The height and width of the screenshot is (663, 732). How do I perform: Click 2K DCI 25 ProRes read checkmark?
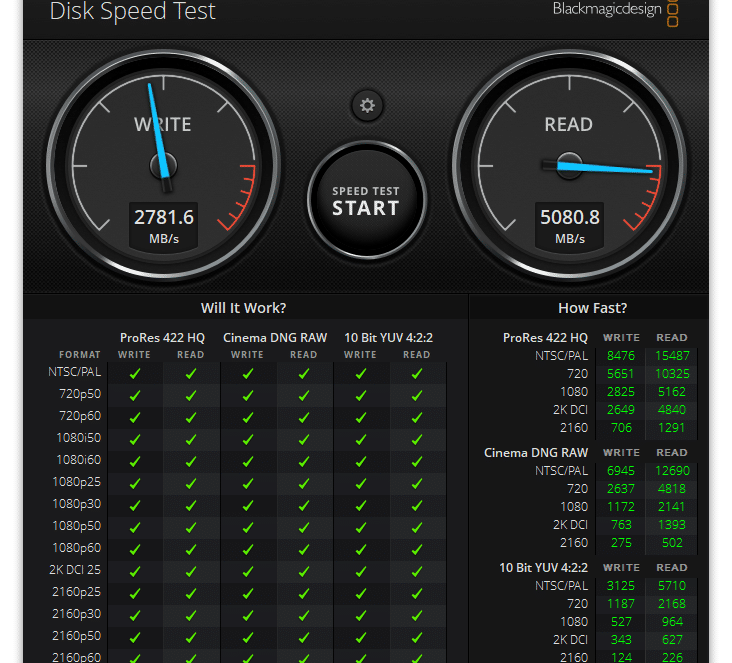191,571
